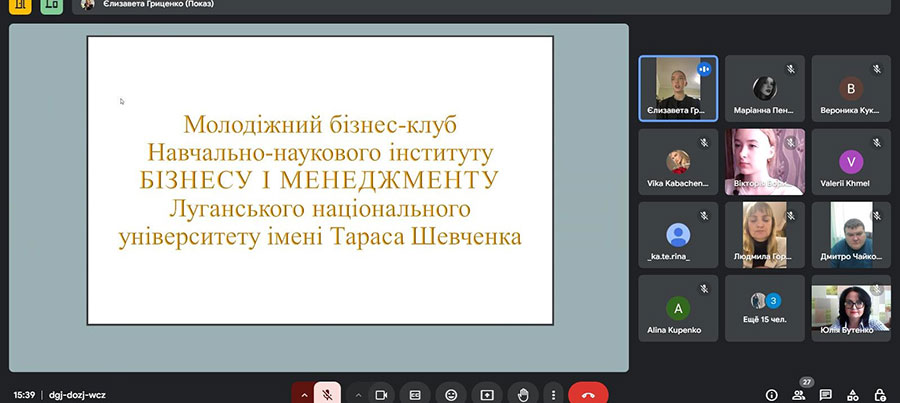This screenshot has height=403, width=900.
Task: Click muted mic icon on Маріанна Пен tile
Action: click(790, 69)
